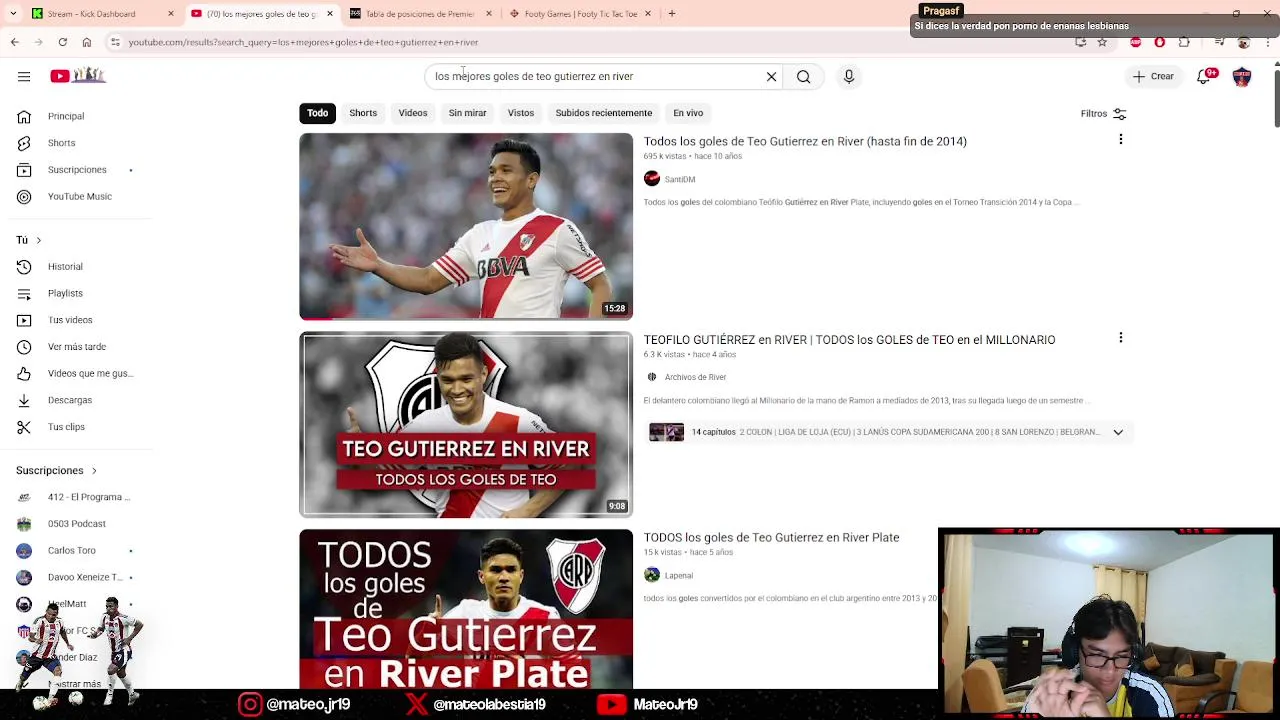Open title Todos los goles hasta fin de 2014
1280x720 pixels.
coord(805,142)
